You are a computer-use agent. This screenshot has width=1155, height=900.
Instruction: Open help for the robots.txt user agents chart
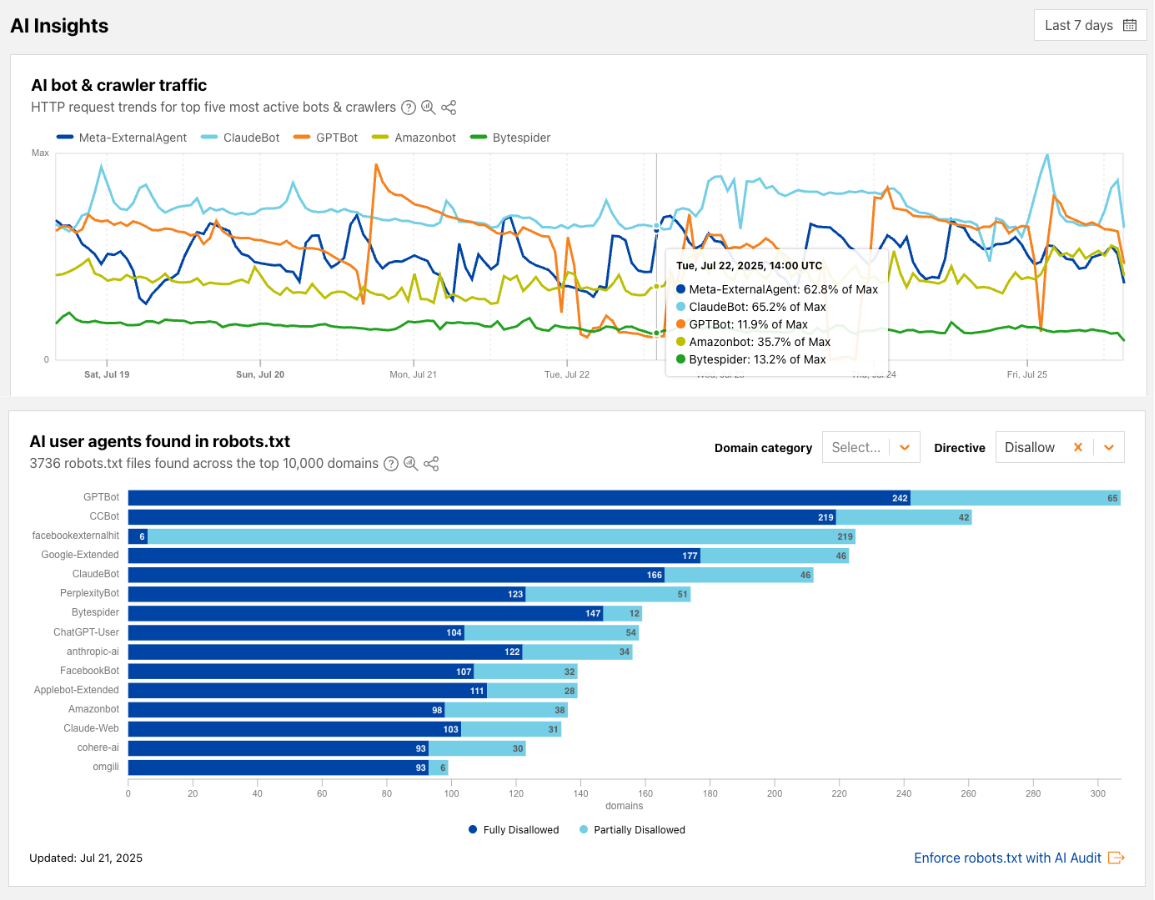pyautogui.click(x=390, y=463)
